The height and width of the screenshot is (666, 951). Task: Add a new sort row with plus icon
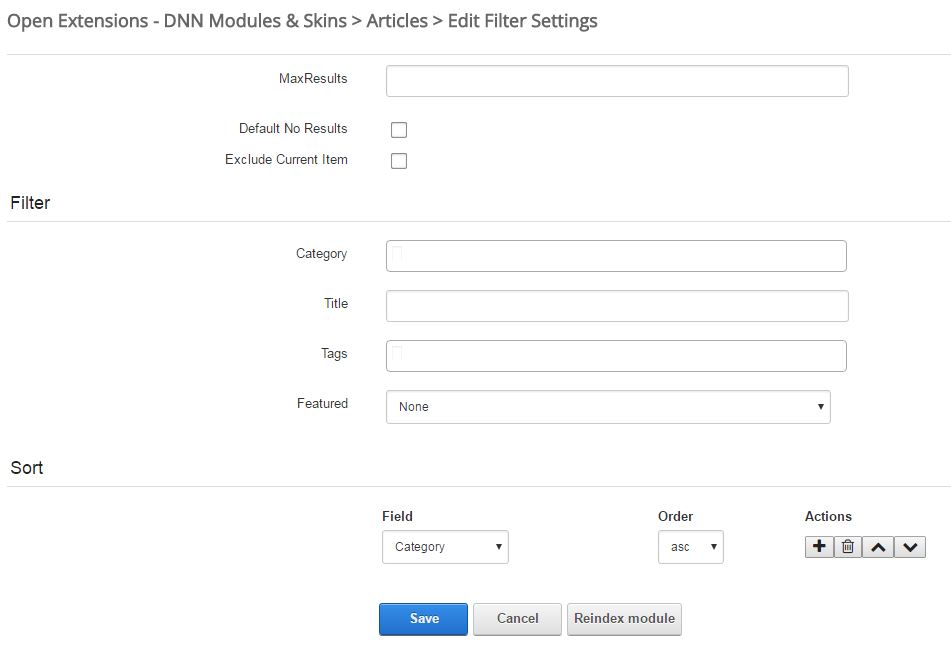tap(819, 547)
